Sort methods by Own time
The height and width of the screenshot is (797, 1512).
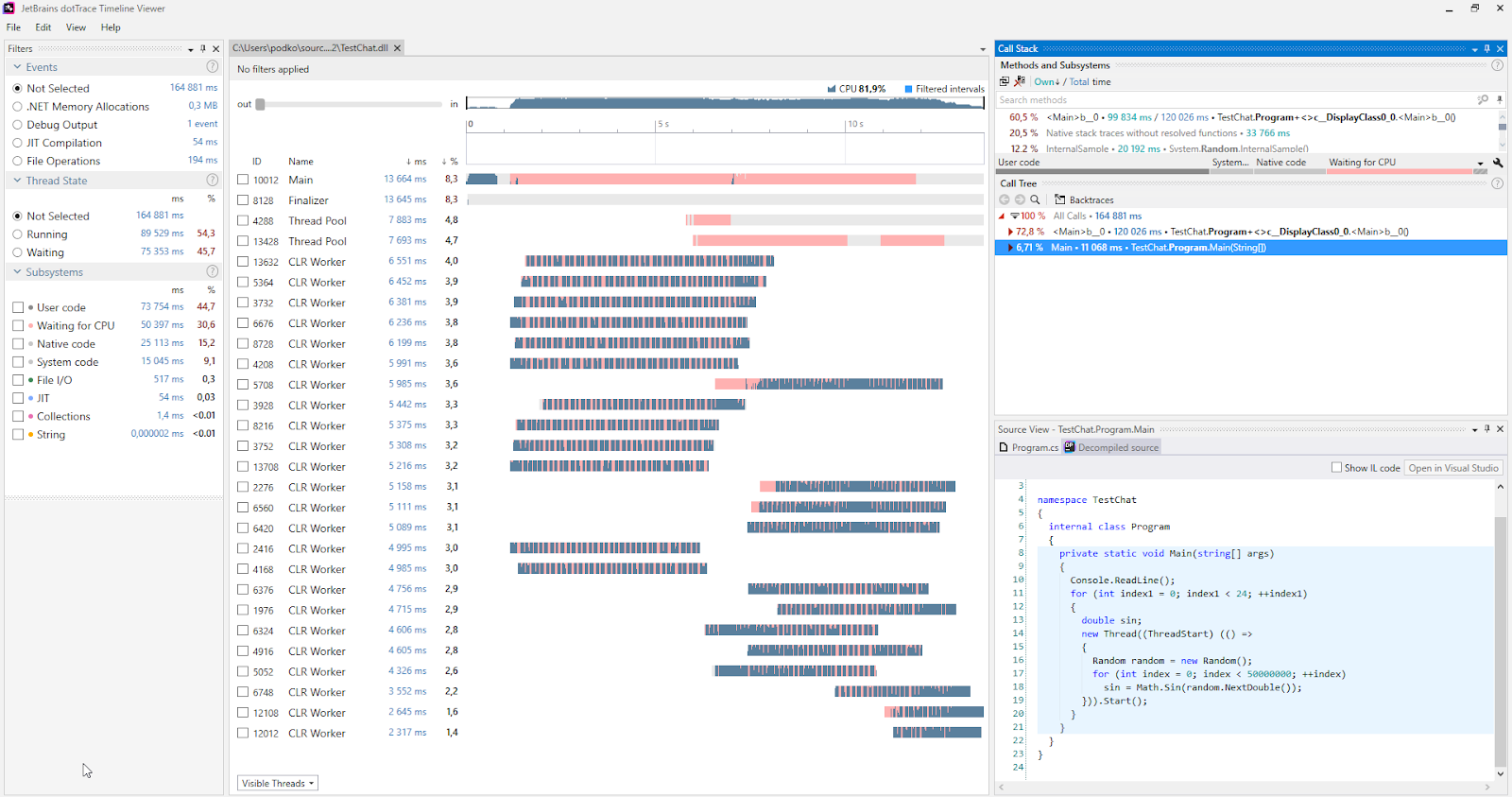tap(1047, 82)
